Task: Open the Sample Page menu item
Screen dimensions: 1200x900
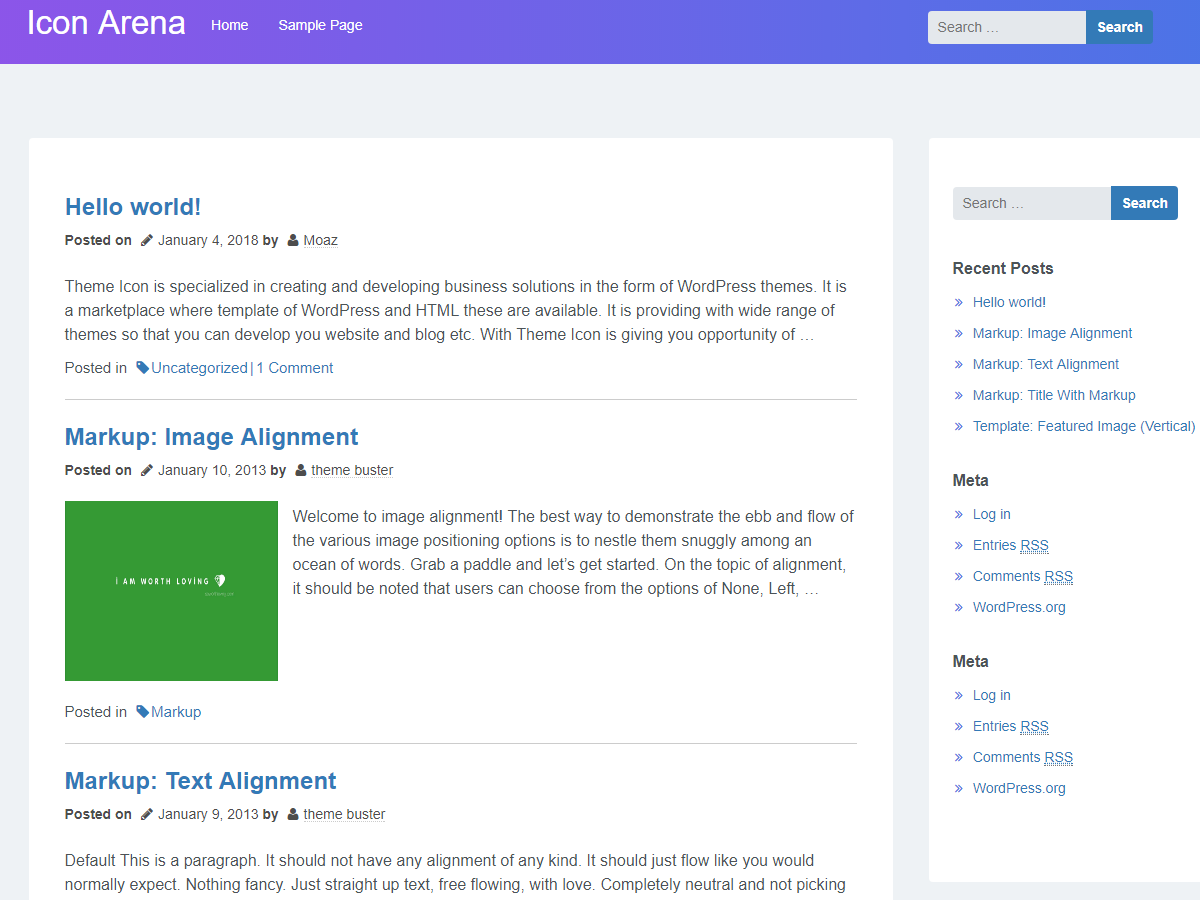Action: pos(320,25)
